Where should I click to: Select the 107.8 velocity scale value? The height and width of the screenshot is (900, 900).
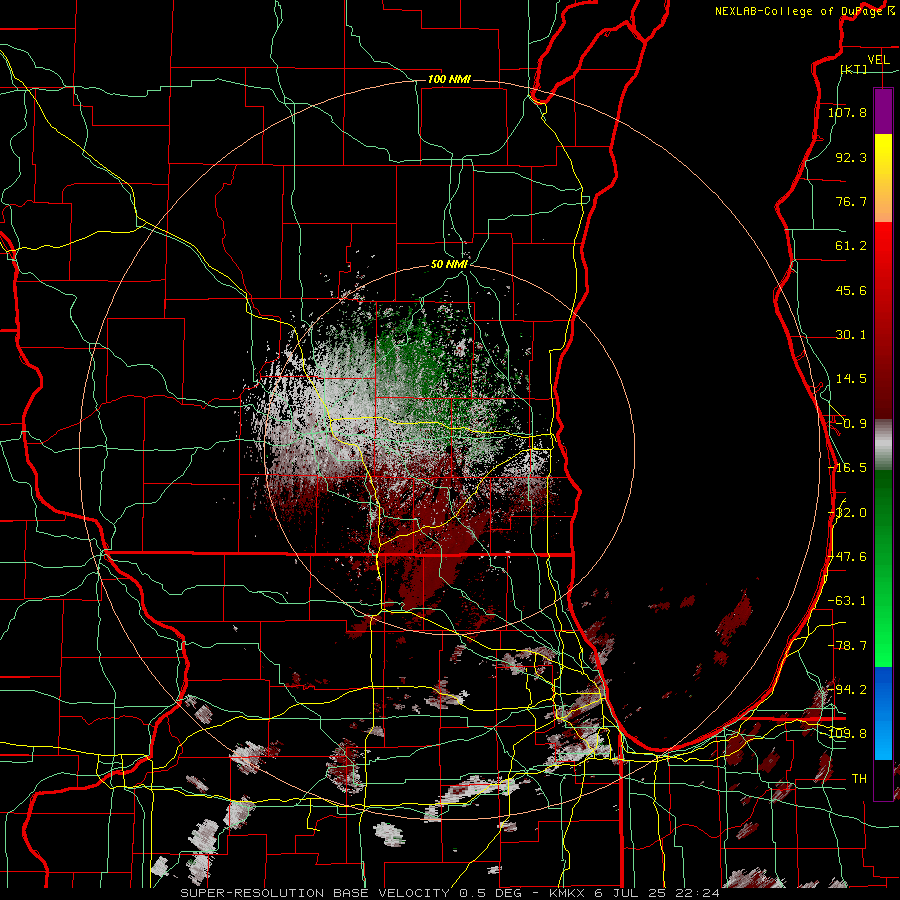pyautogui.click(x=847, y=112)
